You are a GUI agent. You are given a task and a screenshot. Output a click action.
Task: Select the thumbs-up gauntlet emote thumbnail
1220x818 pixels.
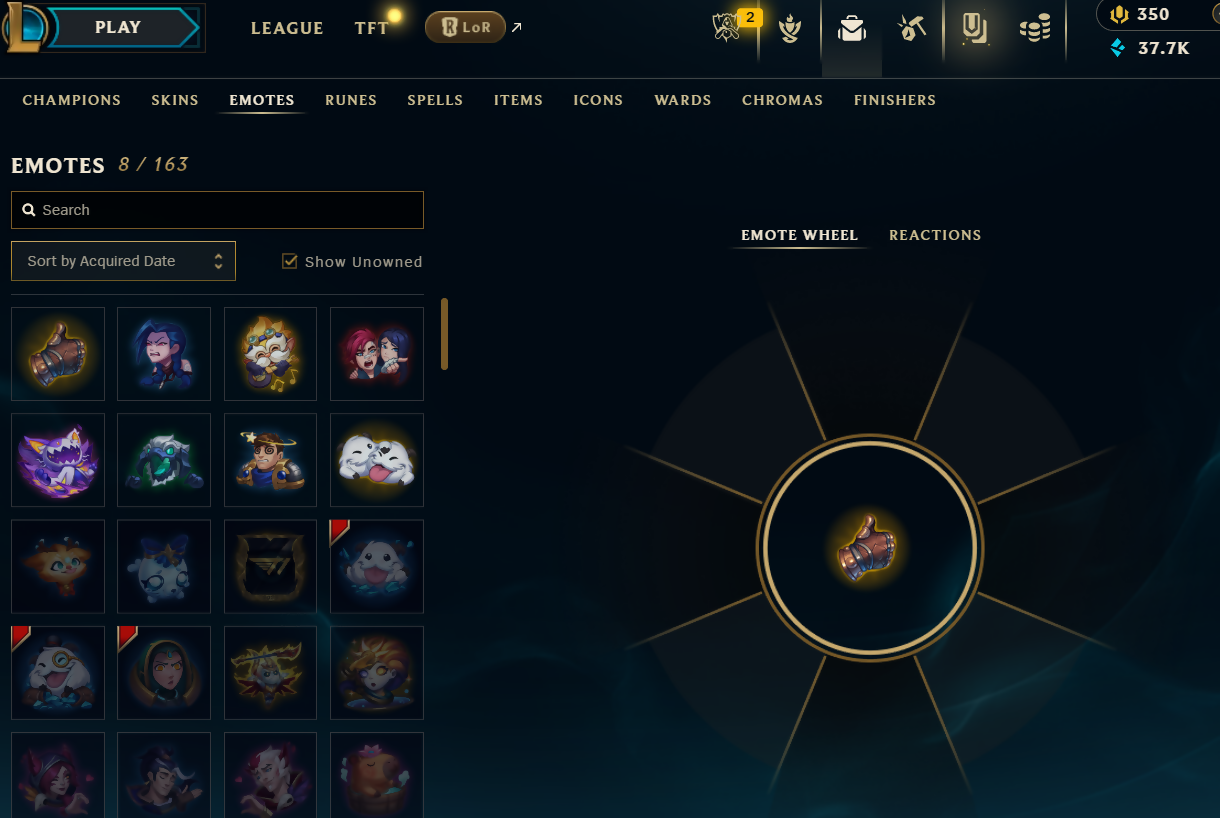[58, 354]
